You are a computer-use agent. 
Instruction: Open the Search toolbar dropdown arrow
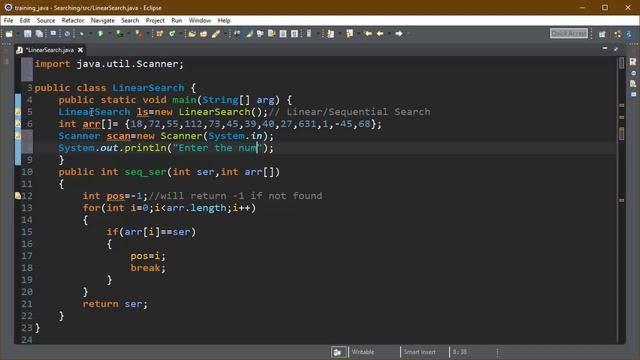click(x=225, y=33)
